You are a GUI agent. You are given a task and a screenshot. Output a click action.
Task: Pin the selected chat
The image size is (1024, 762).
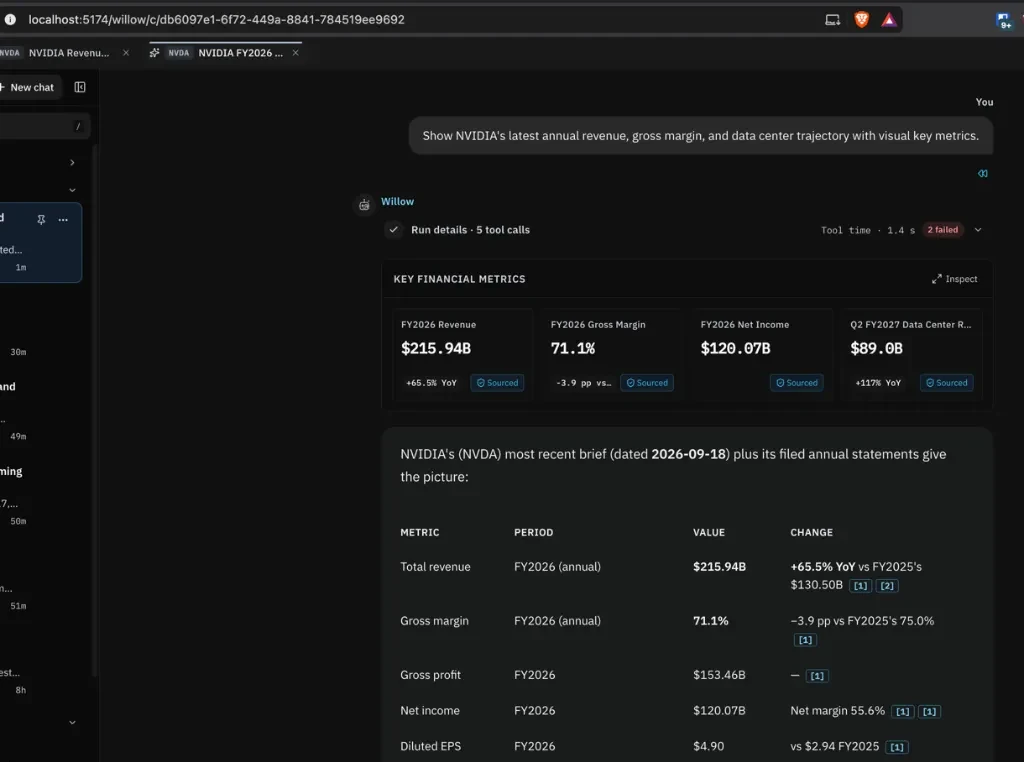click(x=41, y=219)
